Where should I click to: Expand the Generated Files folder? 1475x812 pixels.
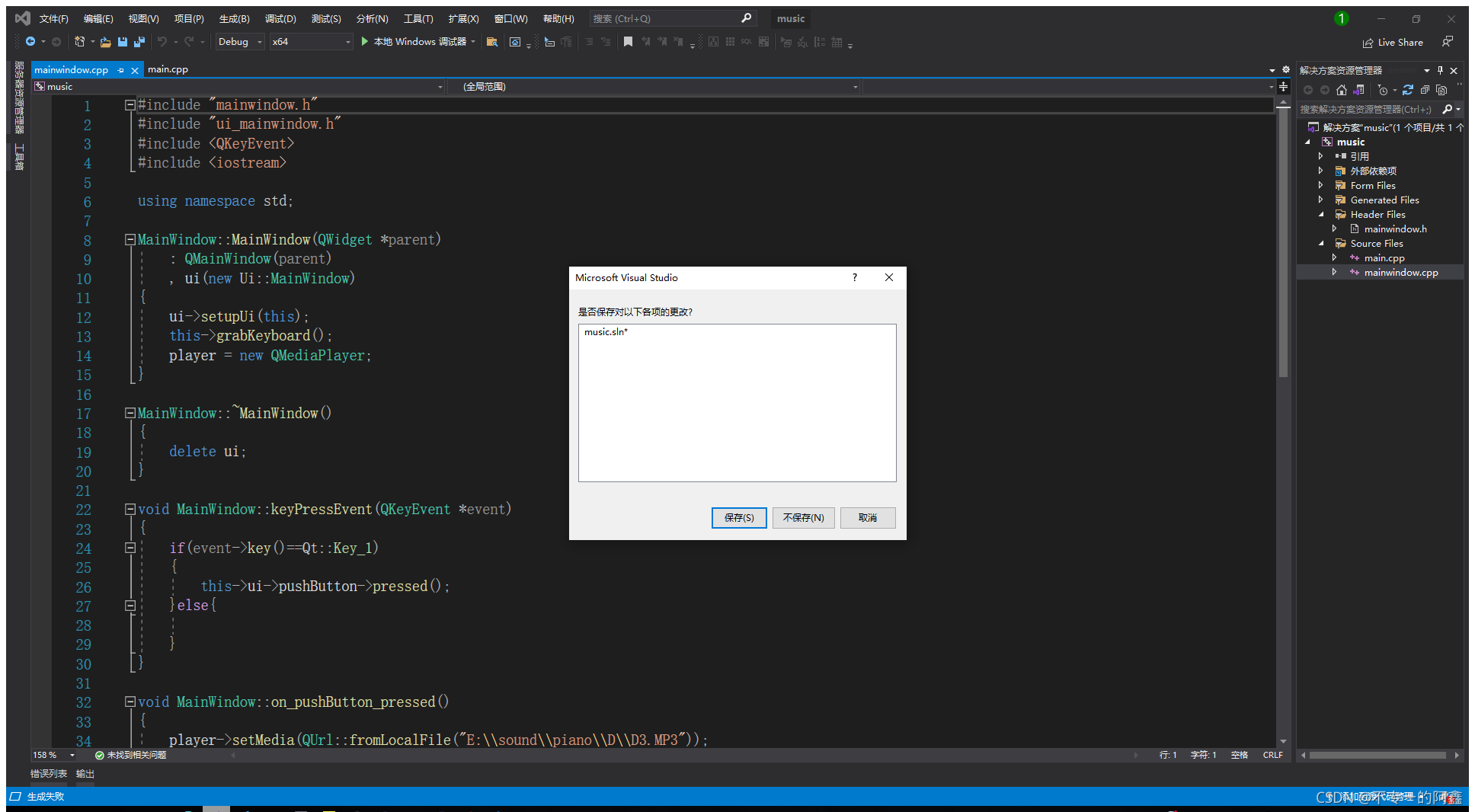(x=1320, y=200)
